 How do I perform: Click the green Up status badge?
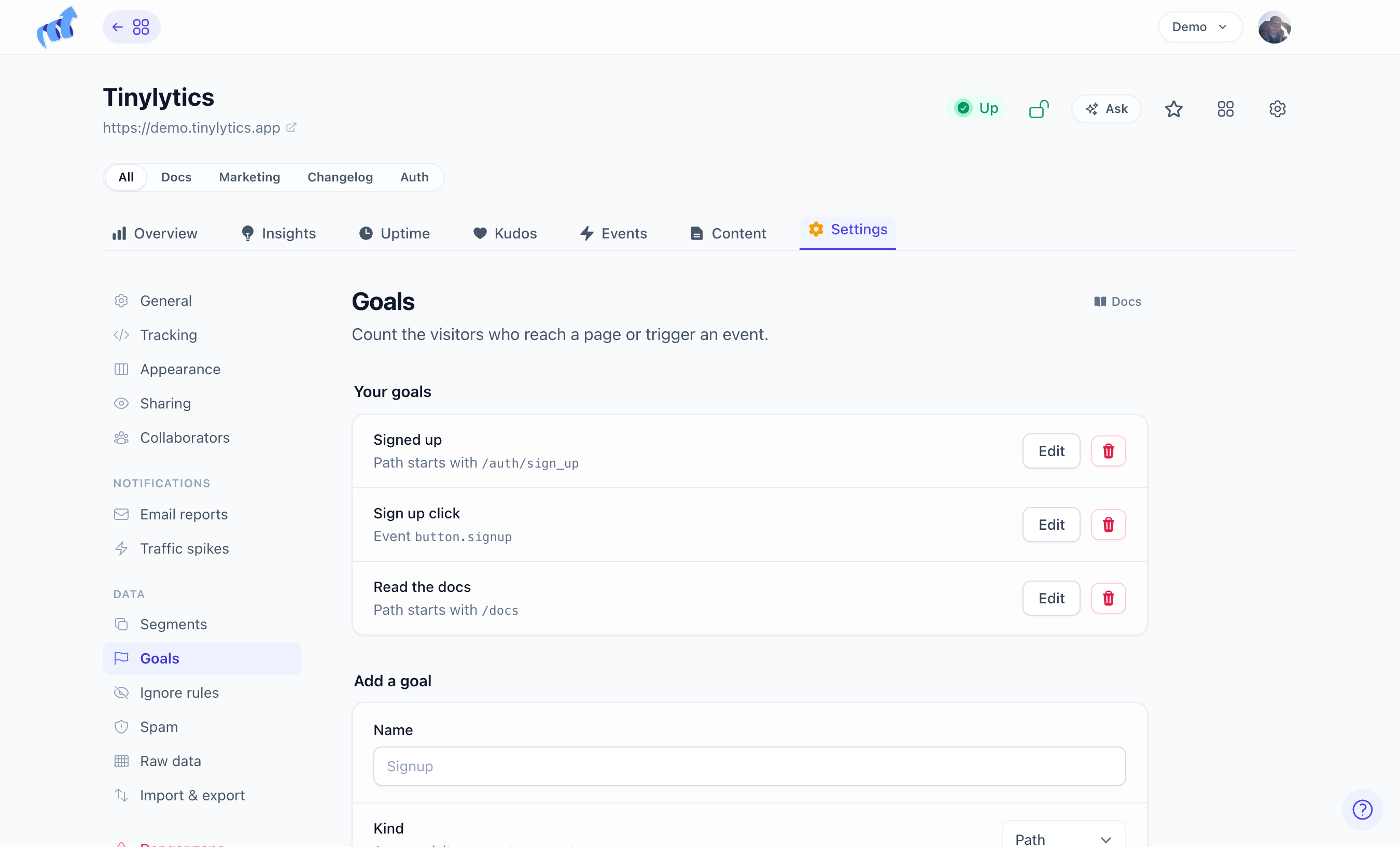coord(977,108)
